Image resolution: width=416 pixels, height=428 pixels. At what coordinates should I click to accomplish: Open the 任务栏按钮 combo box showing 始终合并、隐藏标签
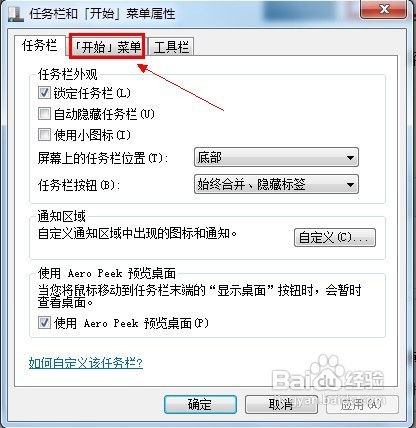pos(276,184)
